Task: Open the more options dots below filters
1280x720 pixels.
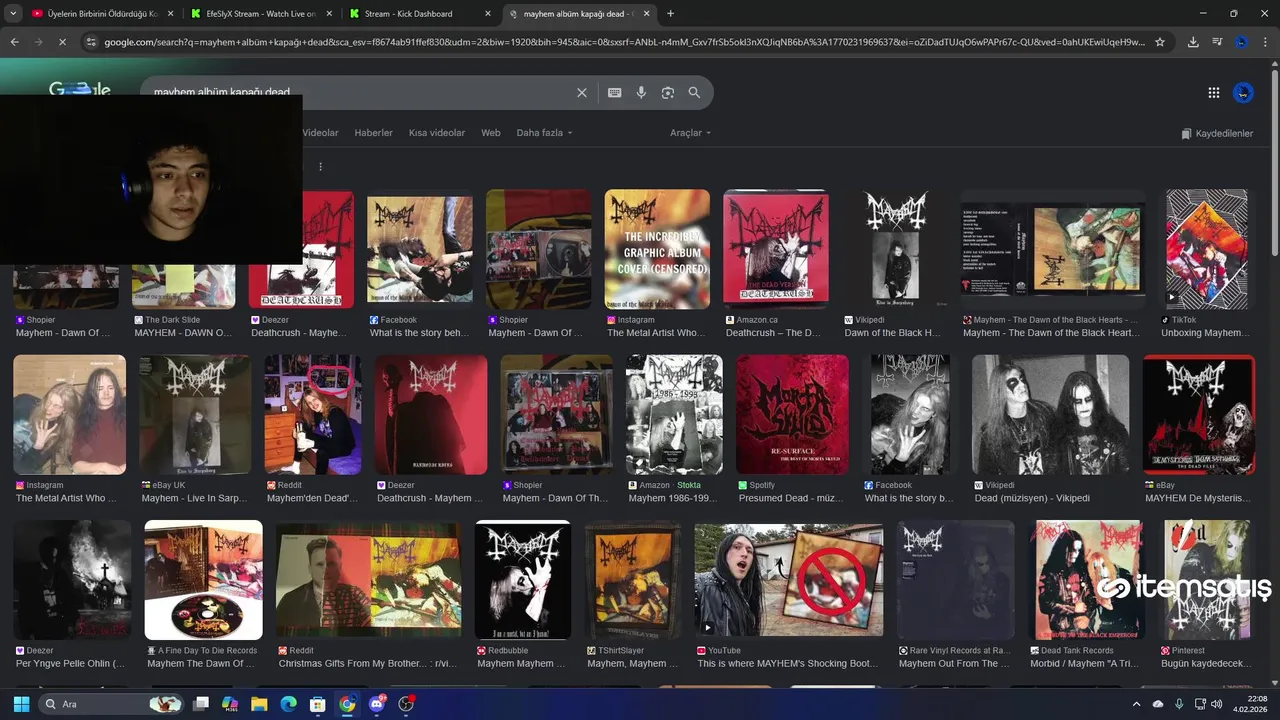Action: coord(320,167)
